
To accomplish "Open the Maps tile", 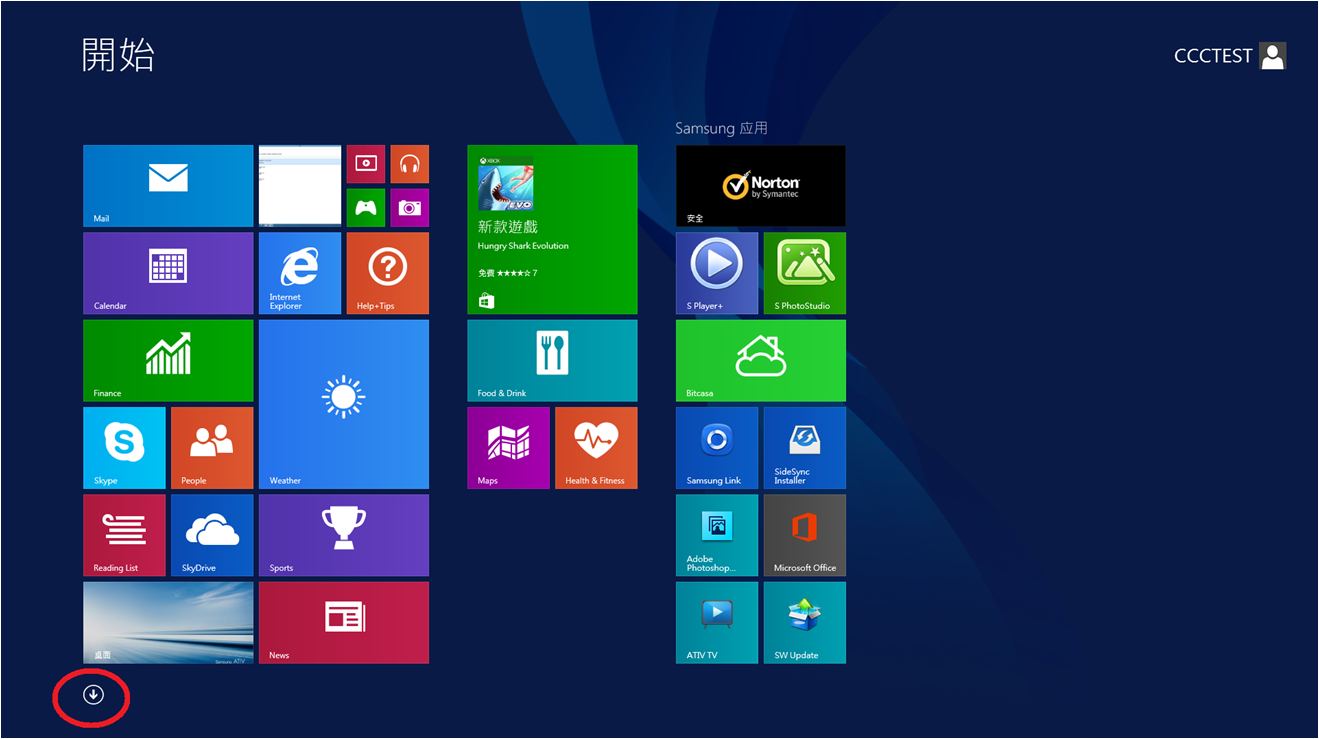I will coord(508,447).
